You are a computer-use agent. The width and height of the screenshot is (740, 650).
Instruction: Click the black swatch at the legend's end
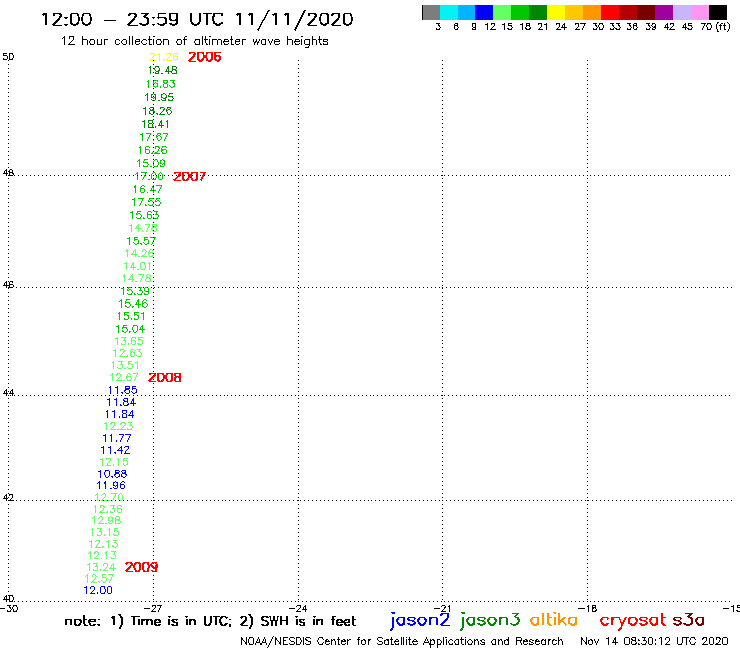(717, 13)
